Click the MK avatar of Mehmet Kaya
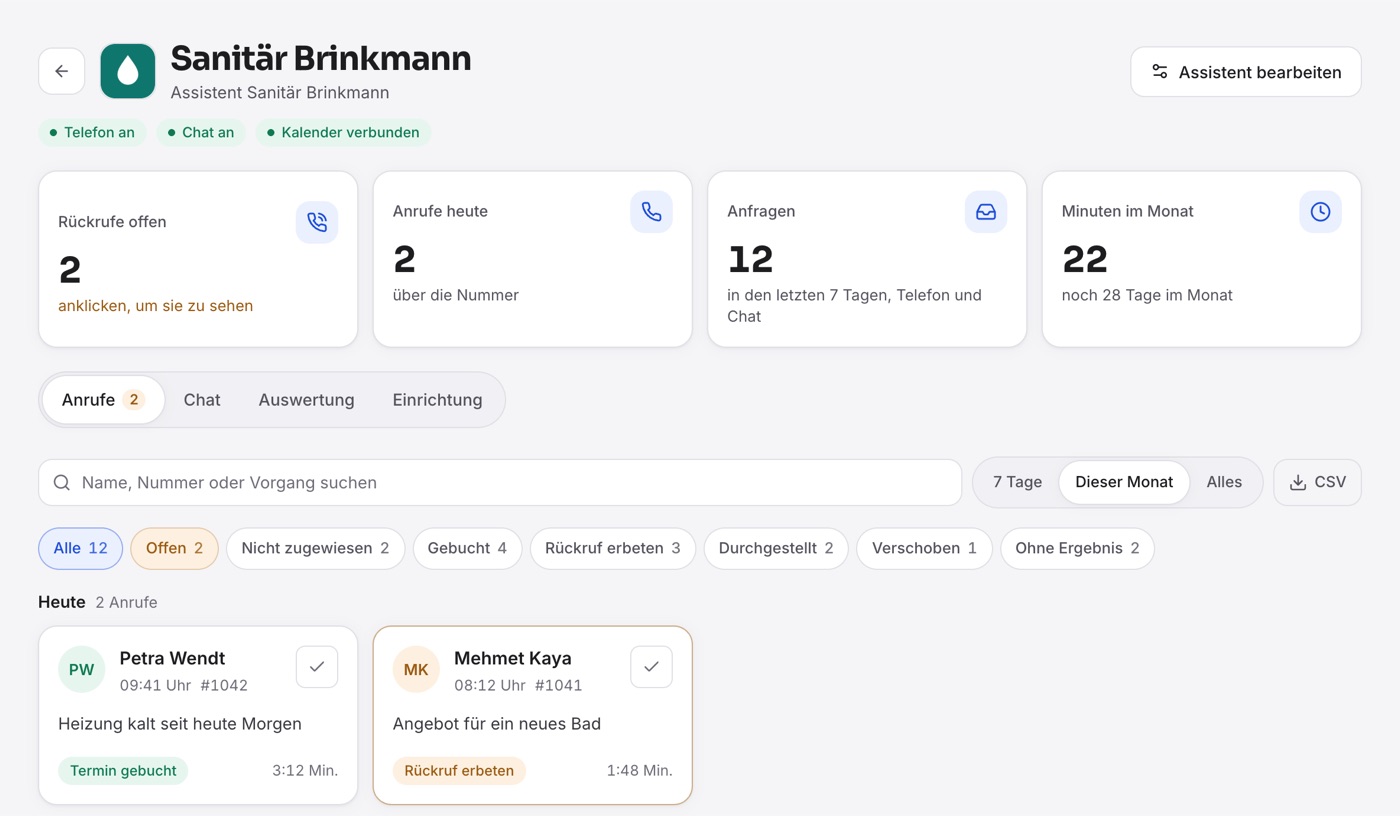This screenshot has height=816, width=1400. pos(416,670)
